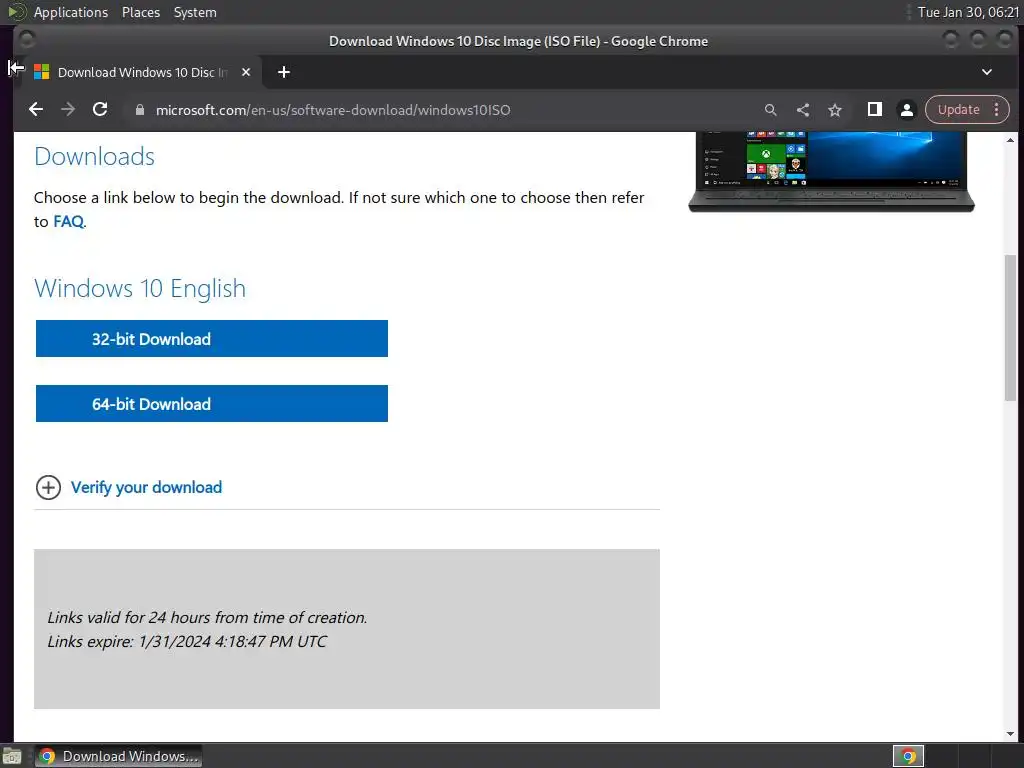Click the window menu button in title bar
The width and height of the screenshot is (1024, 768).
tap(27, 40)
